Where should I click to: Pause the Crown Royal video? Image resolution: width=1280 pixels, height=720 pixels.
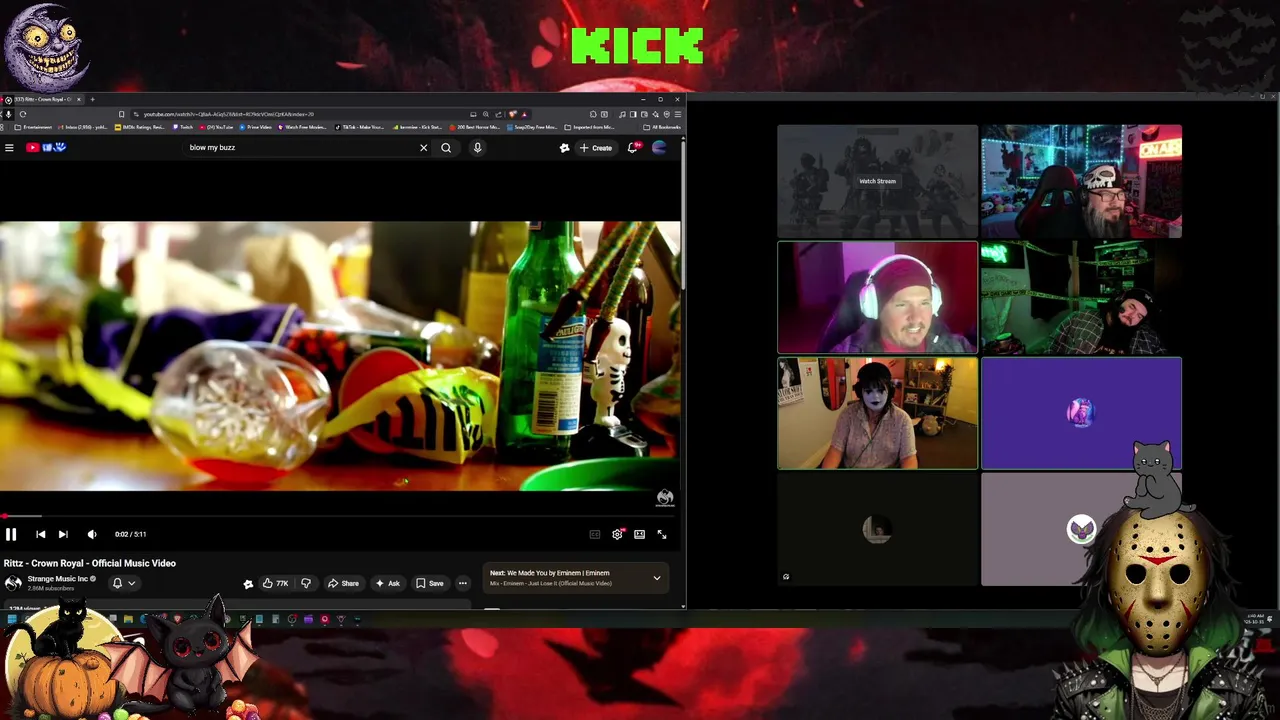11,534
